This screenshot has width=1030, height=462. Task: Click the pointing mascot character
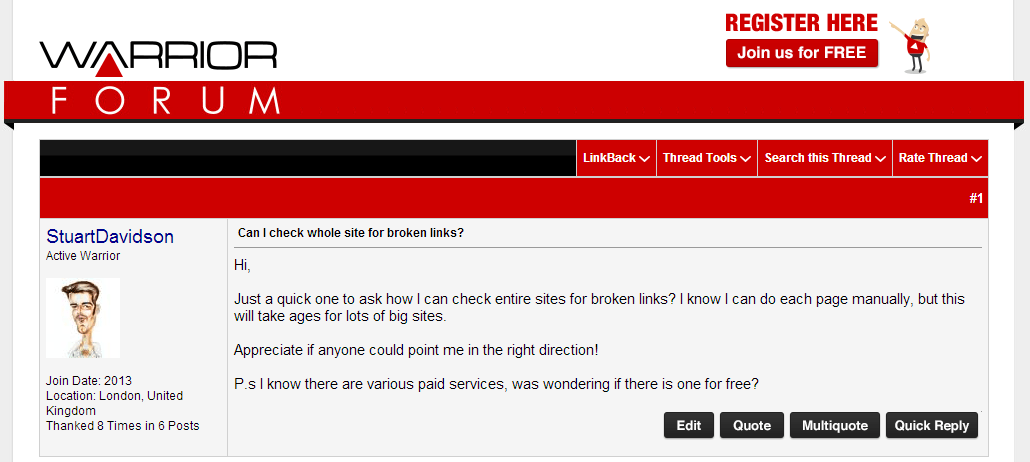[915, 45]
